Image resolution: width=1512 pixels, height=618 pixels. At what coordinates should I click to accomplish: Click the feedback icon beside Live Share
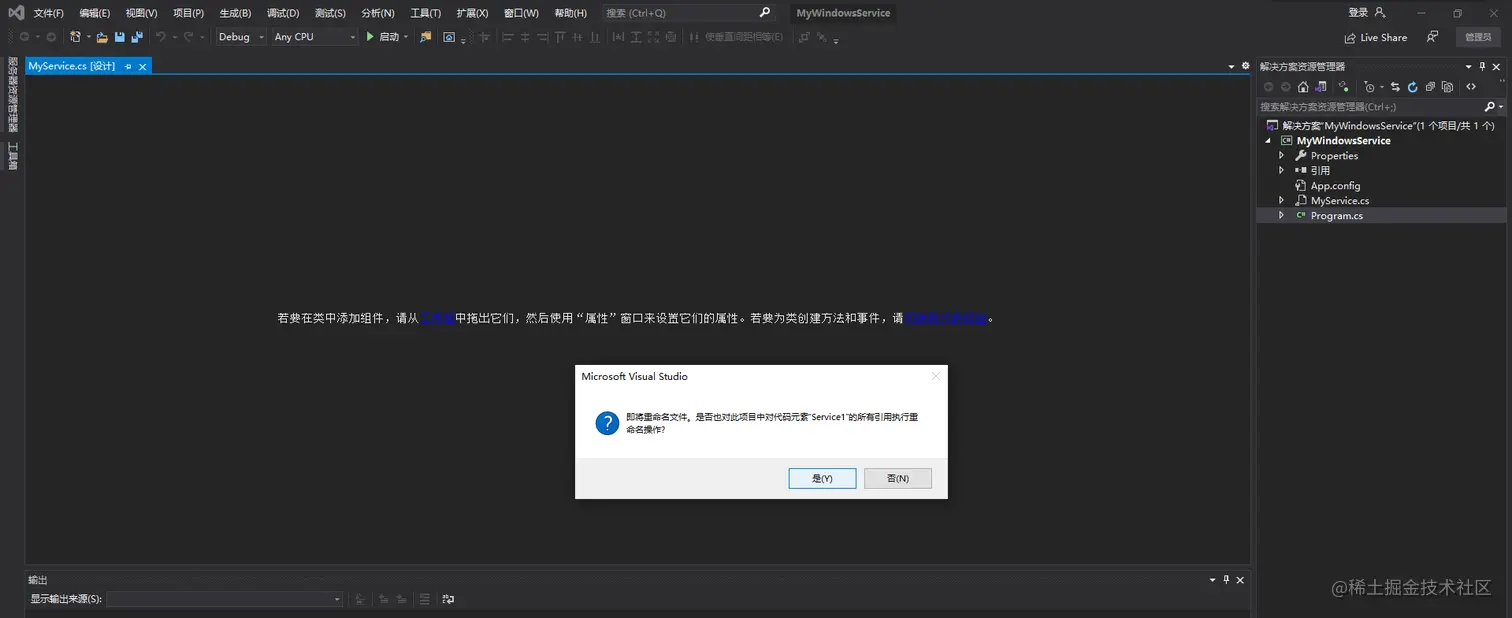click(x=1432, y=37)
